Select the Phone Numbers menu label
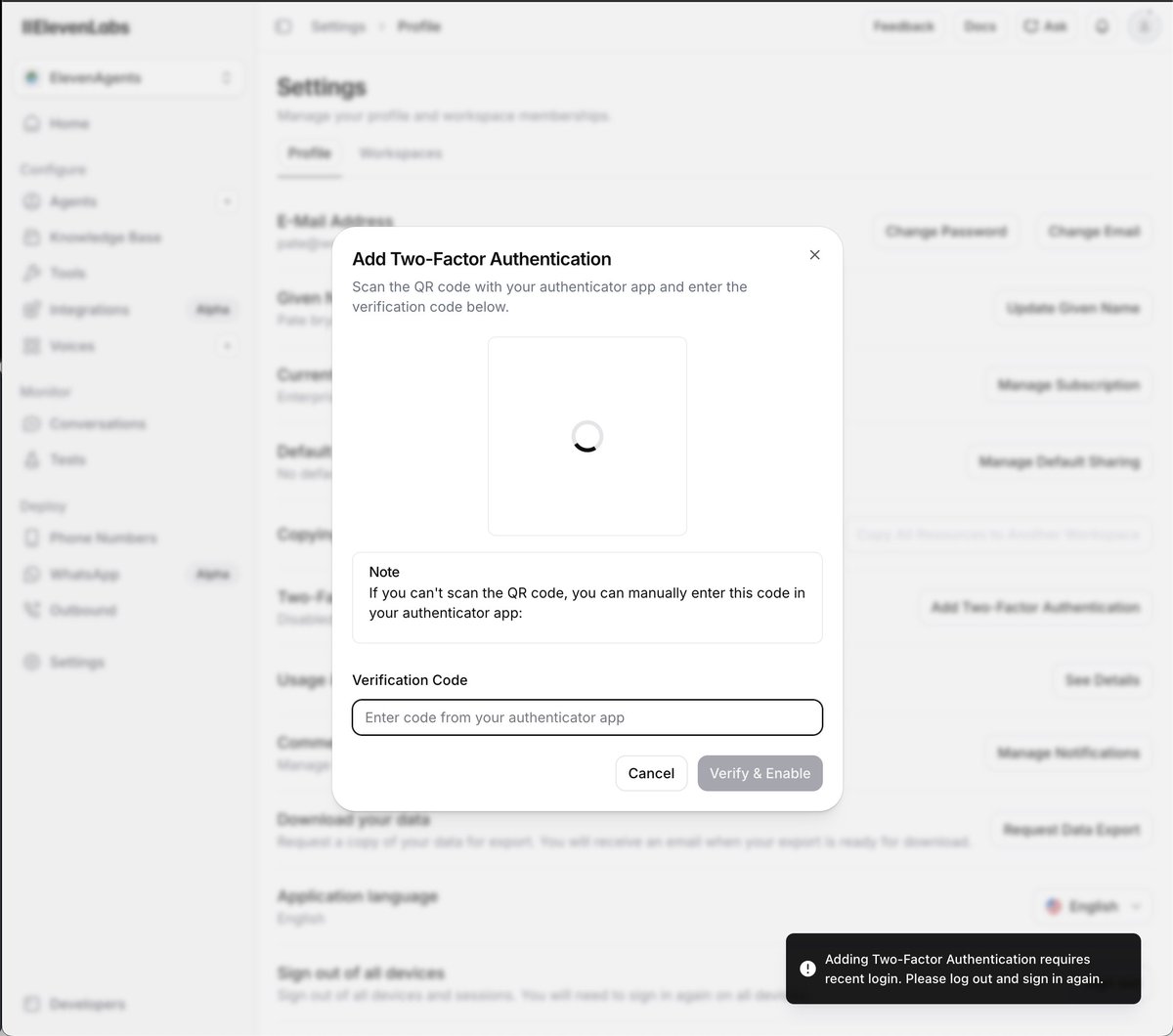Screen dimensions: 1173x1036 click(104, 538)
